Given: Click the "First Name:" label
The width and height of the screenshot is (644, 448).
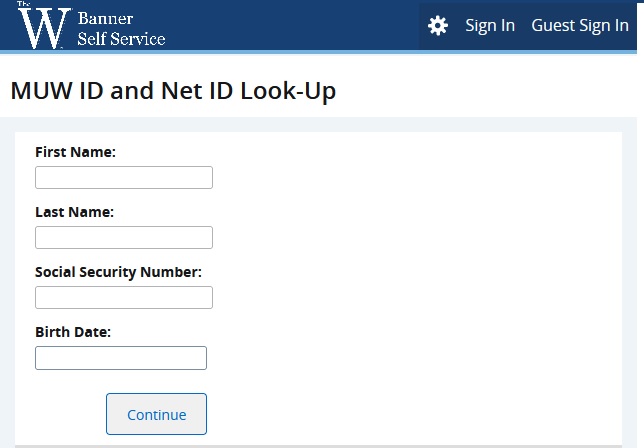Looking at the screenshot, I should point(75,152).
